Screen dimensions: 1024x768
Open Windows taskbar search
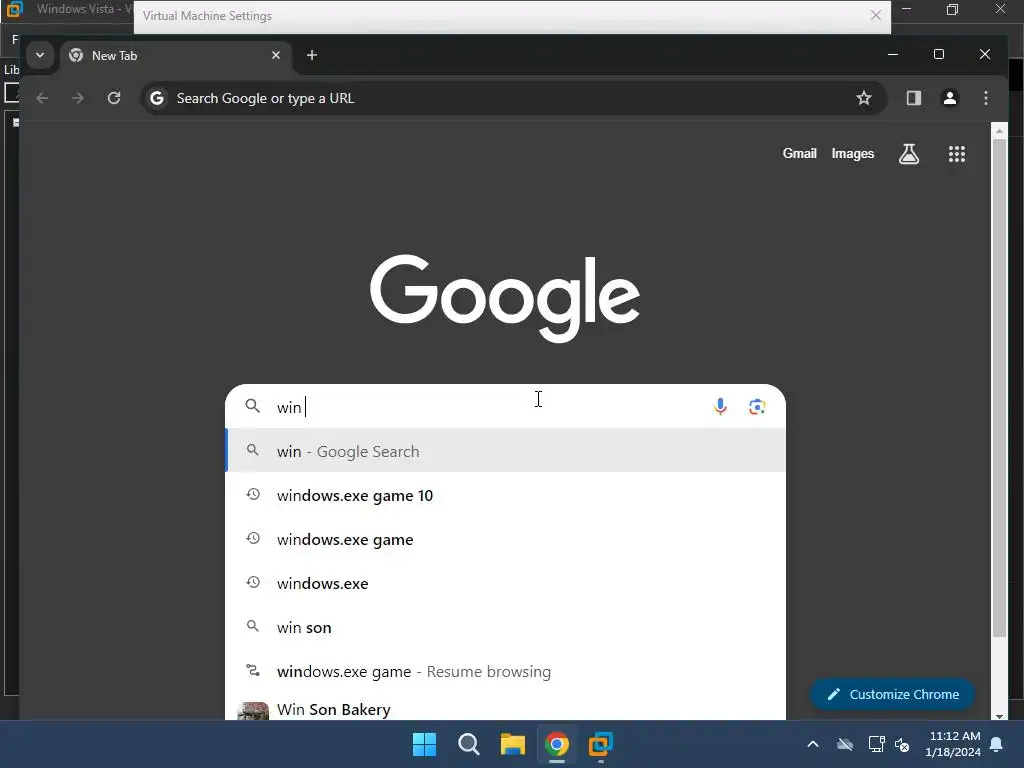(x=469, y=744)
